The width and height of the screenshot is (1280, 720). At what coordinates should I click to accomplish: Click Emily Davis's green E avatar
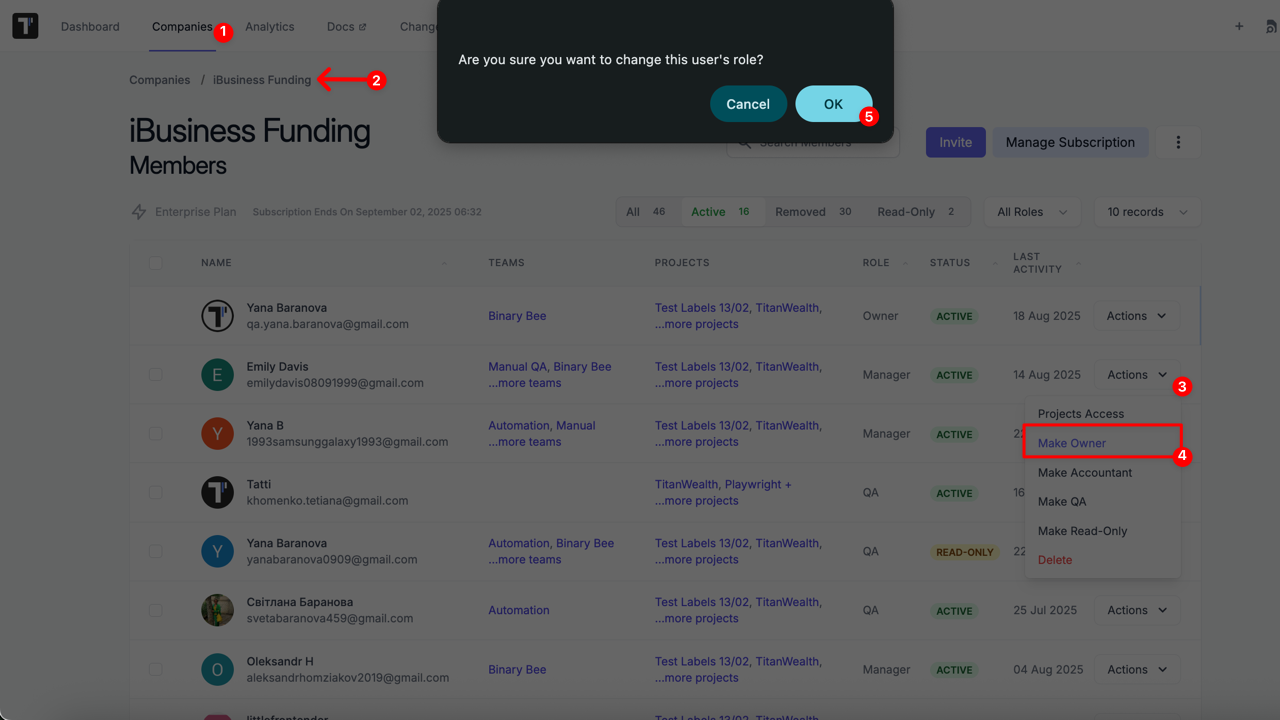pyautogui.click(x=217, y=375)
